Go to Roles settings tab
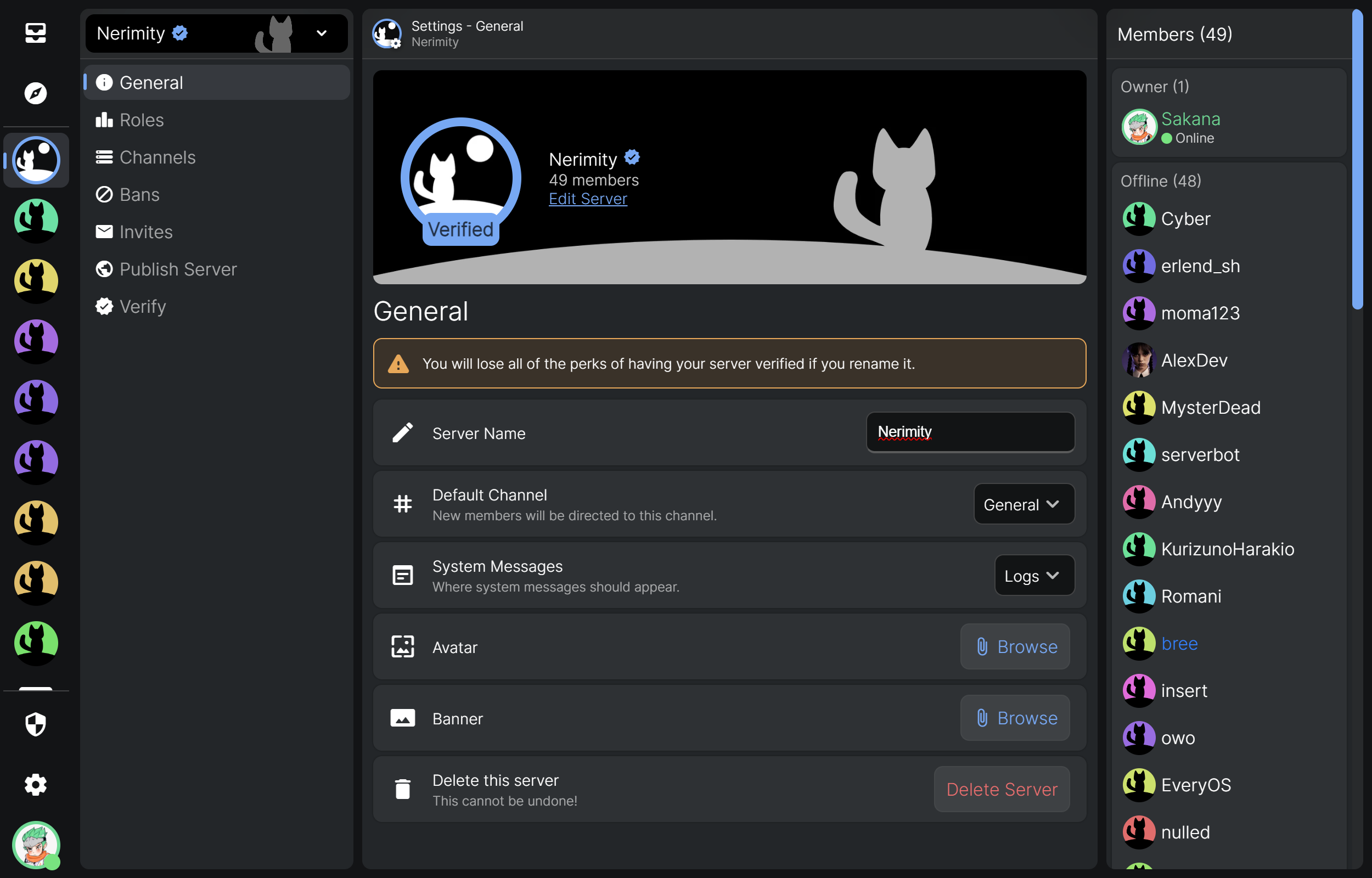 [x=142, y=120]
